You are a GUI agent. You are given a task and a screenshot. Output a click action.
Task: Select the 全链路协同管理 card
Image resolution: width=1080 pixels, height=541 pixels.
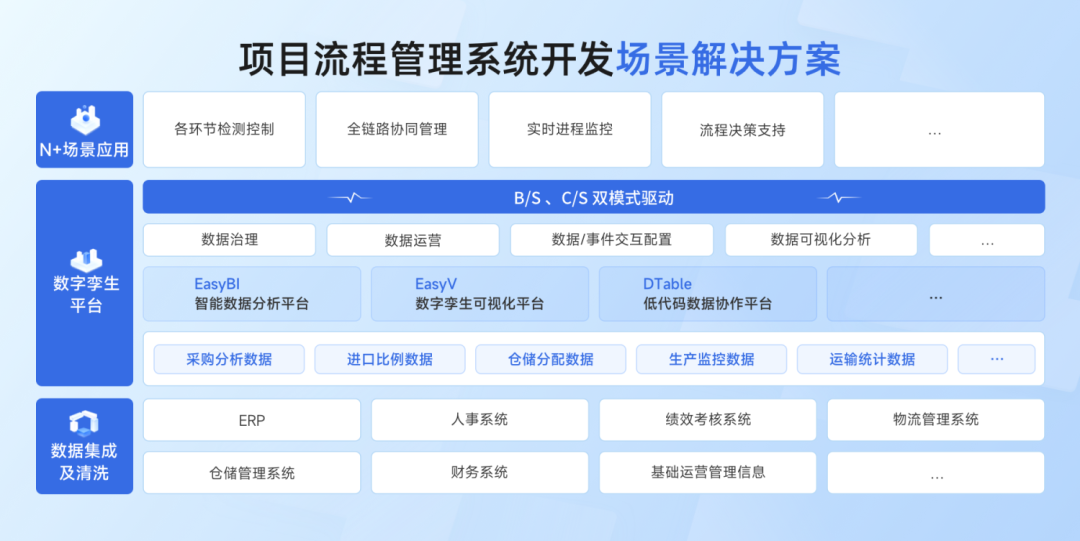pyautogui.click(x=397, y=130)
